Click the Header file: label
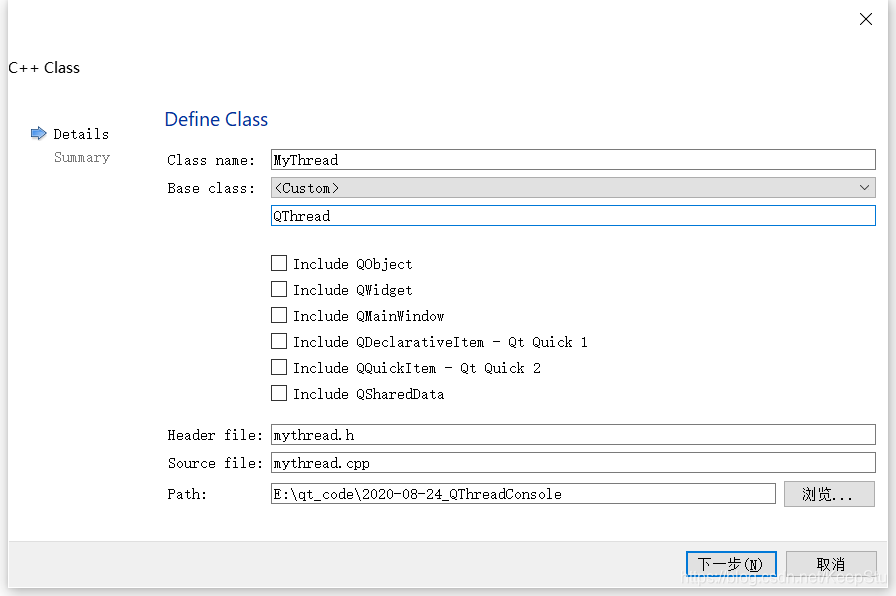The image size is (896, 596). point(215,435)
